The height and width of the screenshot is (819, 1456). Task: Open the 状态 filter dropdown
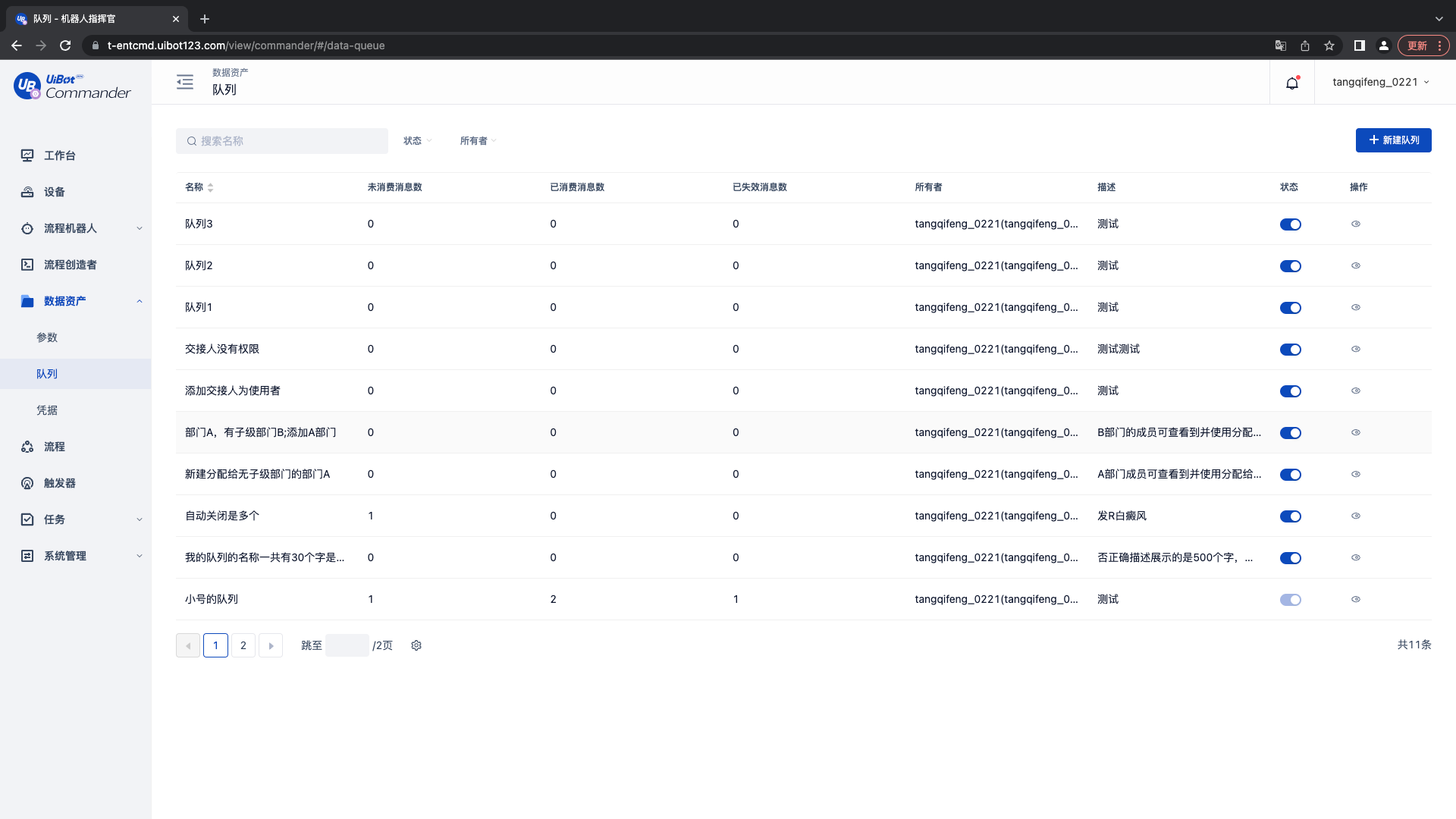coord(418,141)
